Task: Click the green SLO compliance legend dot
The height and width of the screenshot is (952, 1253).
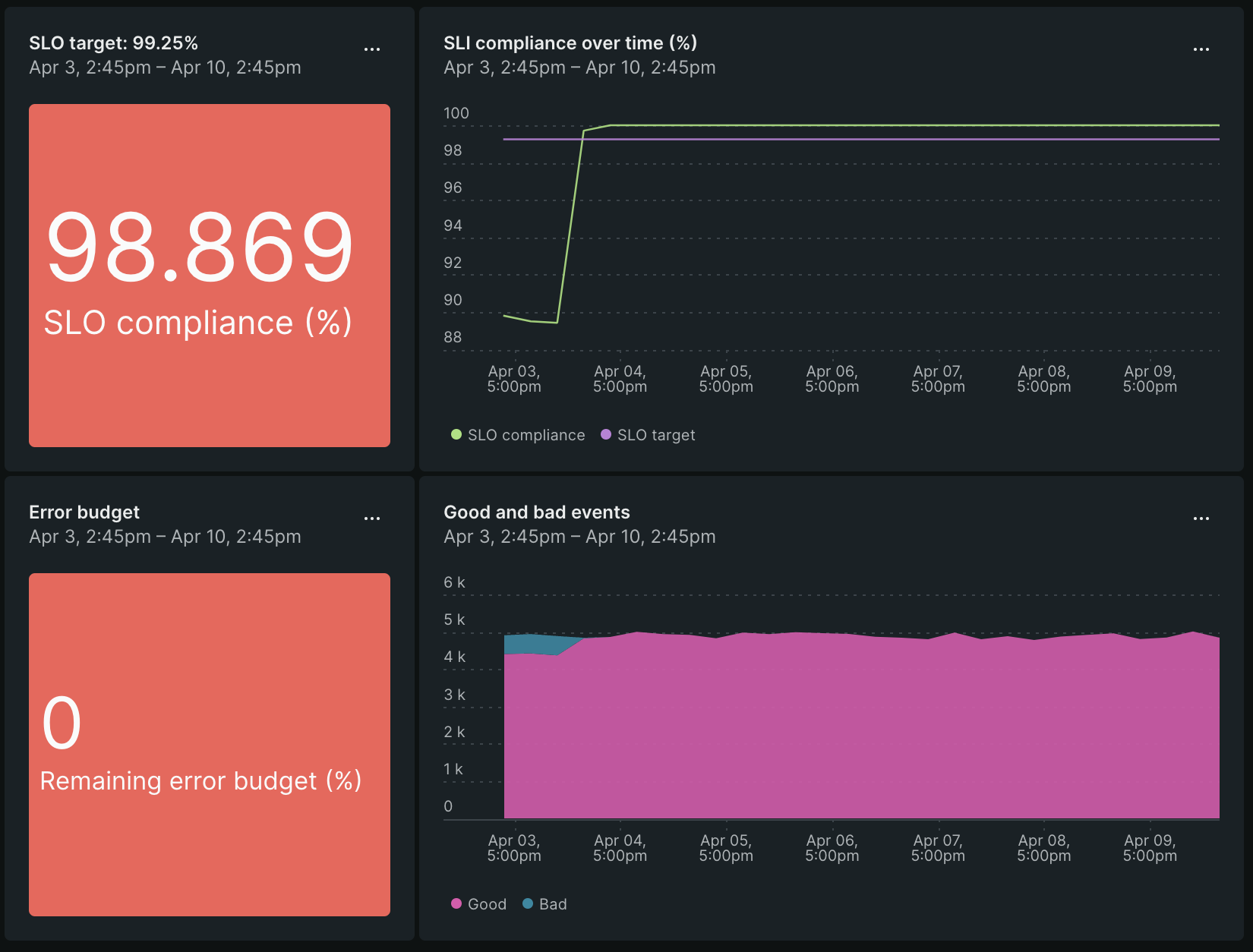Action: [455, 434]
